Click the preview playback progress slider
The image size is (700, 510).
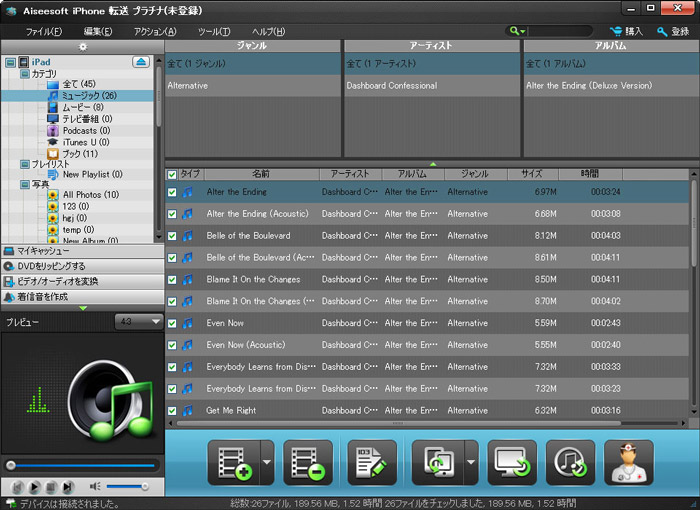coord(83,465)
